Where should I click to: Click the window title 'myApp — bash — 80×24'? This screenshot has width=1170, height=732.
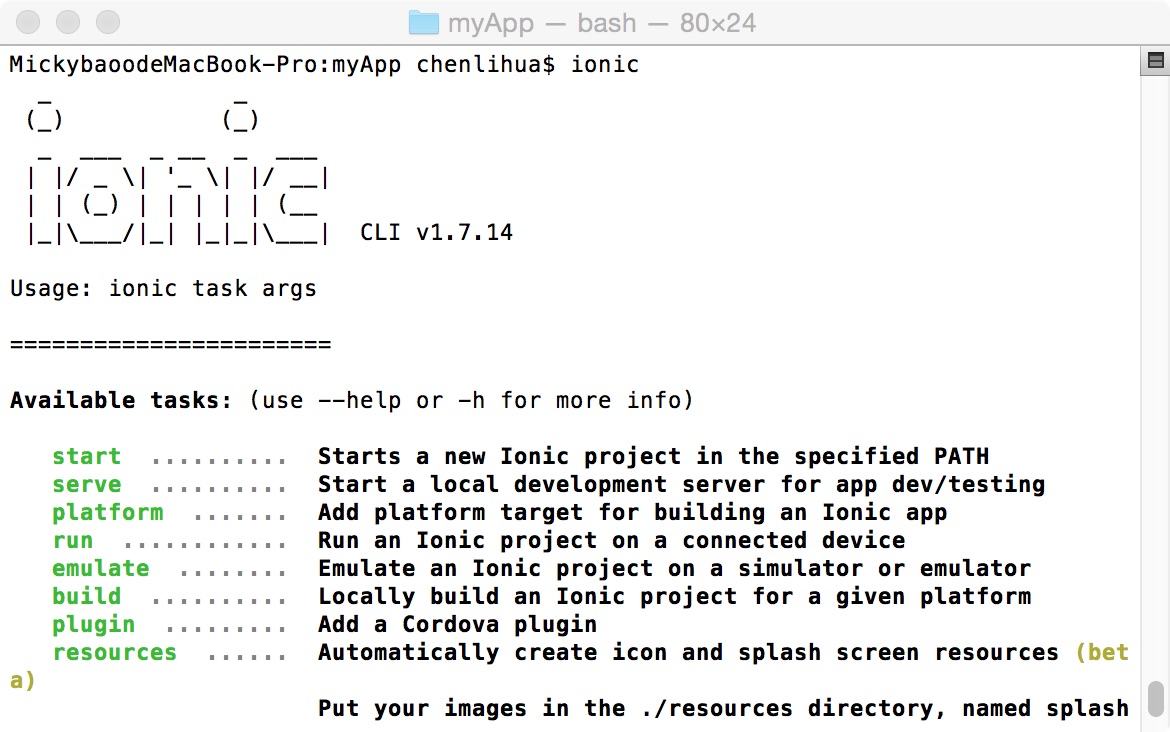tap(601, 23)
